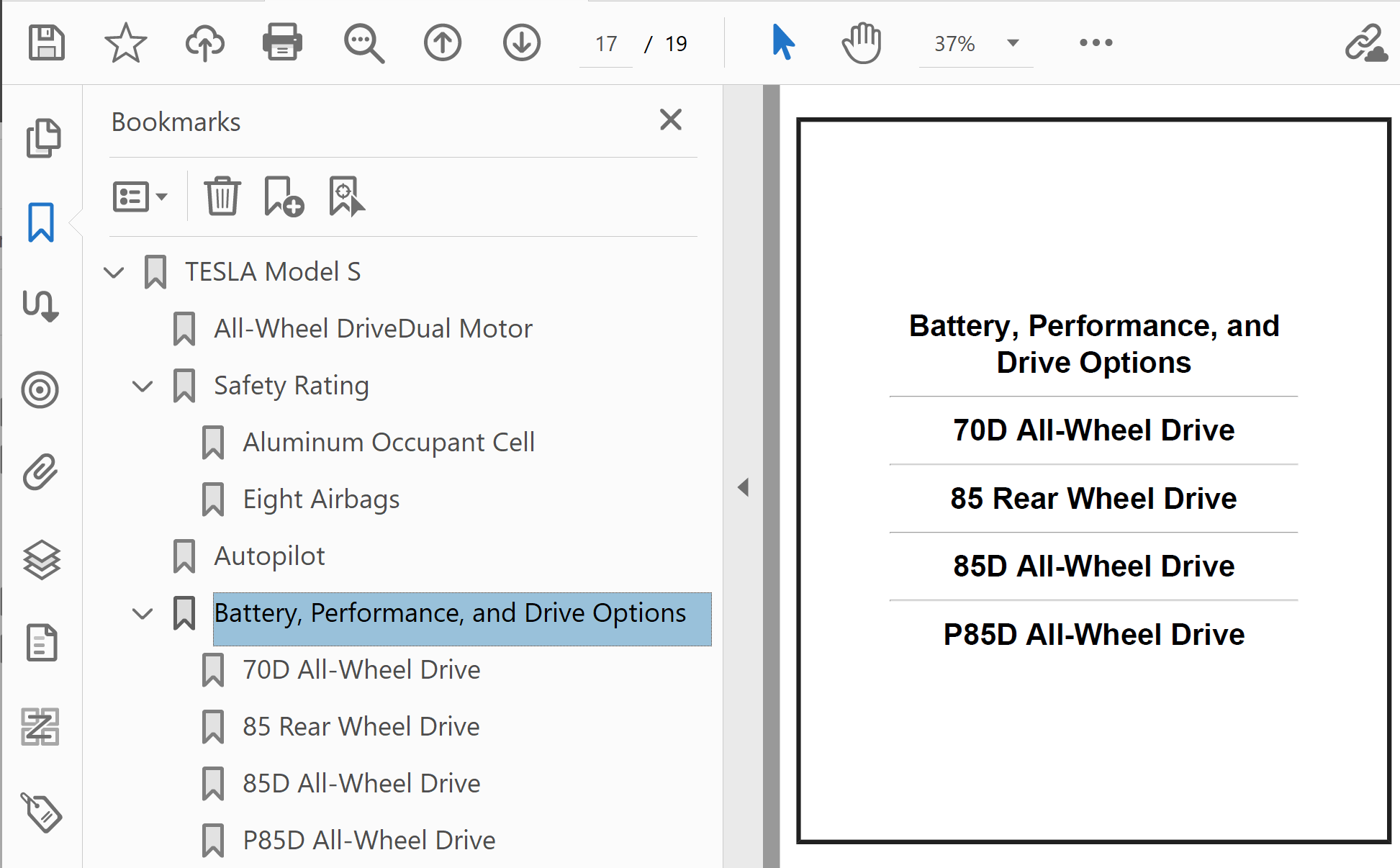Activate the hand pan tool
The height and width of the screenshot is (868, 1400).
[862, 42]
